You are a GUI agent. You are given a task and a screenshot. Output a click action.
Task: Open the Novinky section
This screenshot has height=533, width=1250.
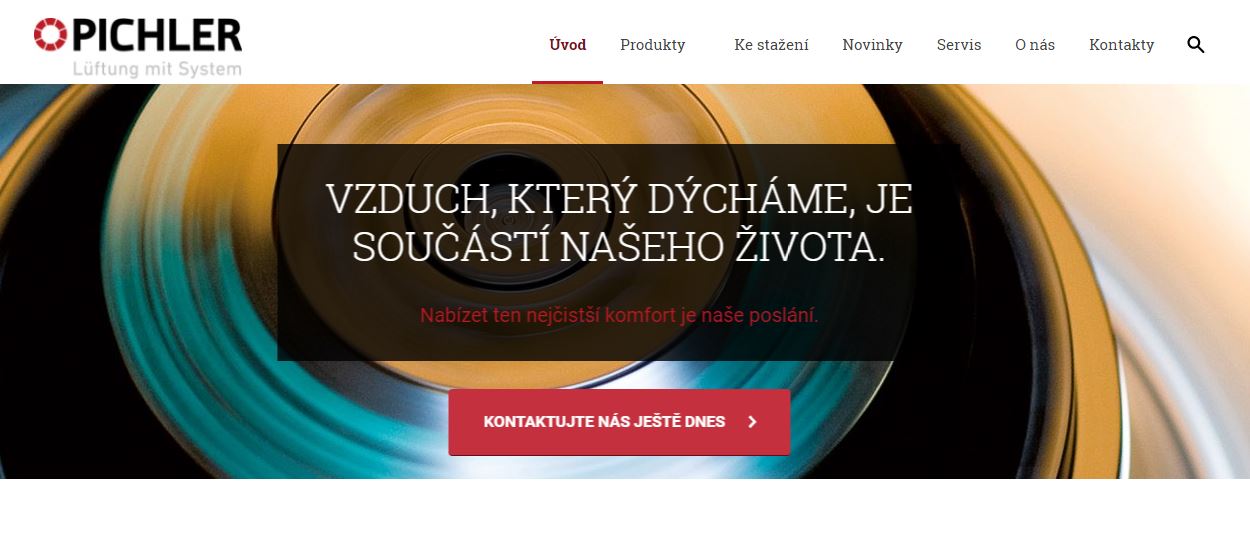pyautogui.click(x=872, y=45)
